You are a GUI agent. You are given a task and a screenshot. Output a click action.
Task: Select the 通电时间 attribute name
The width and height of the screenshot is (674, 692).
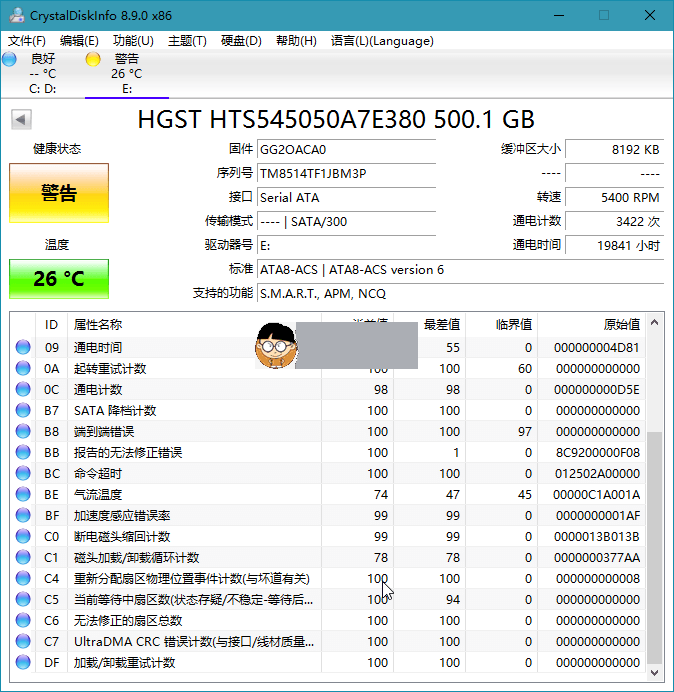tap(98, 347)
